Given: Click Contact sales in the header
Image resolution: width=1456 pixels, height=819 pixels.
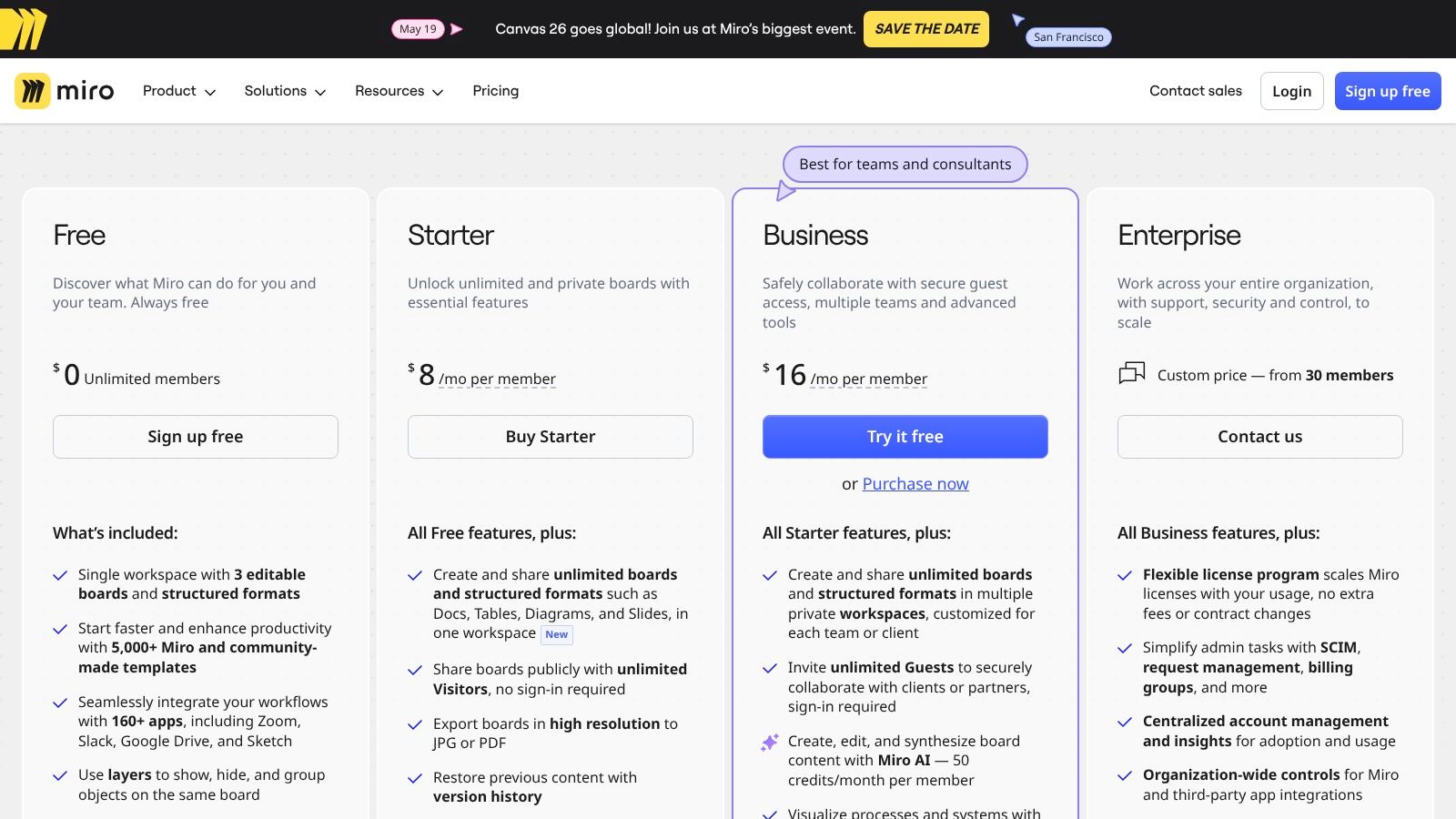Looking at the screenshot, I should point(1196,91).
